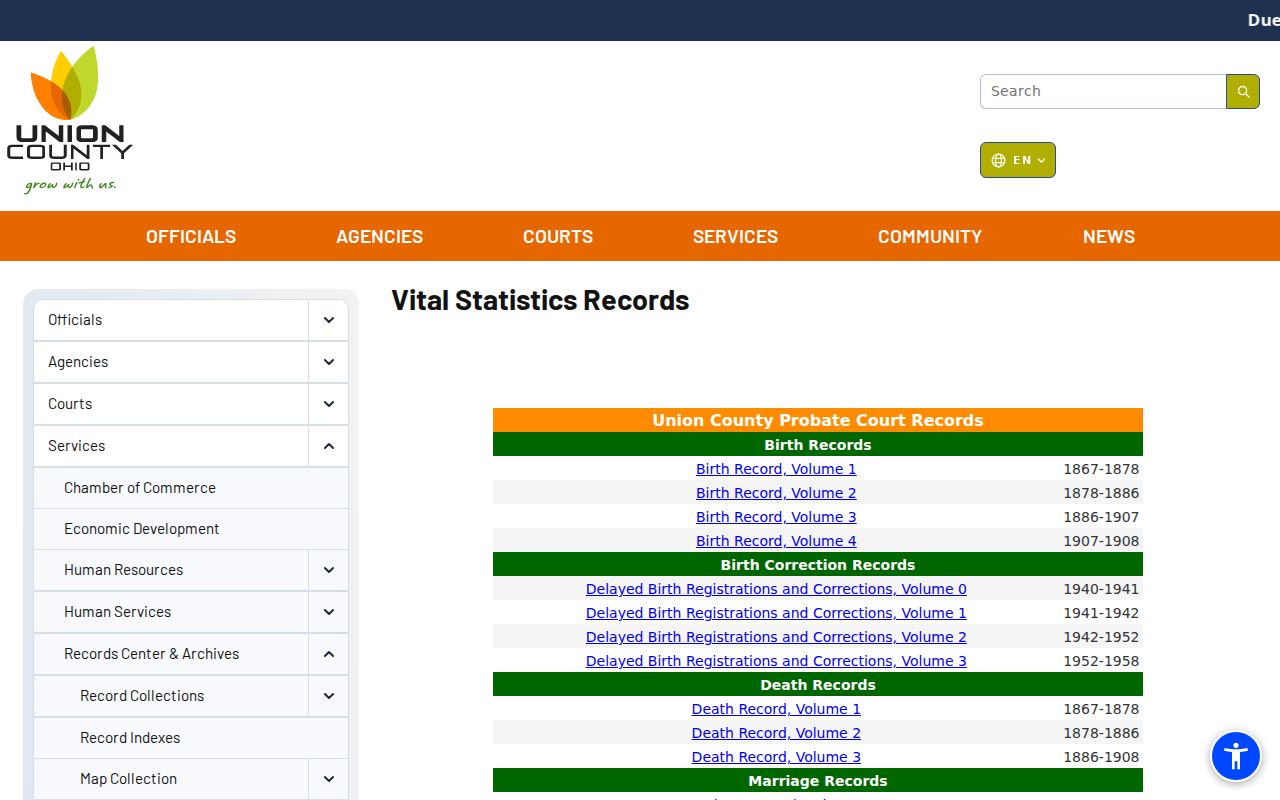Open Delayed Birth Registrations, Volume 0
1280x800 pixels.
776,589
